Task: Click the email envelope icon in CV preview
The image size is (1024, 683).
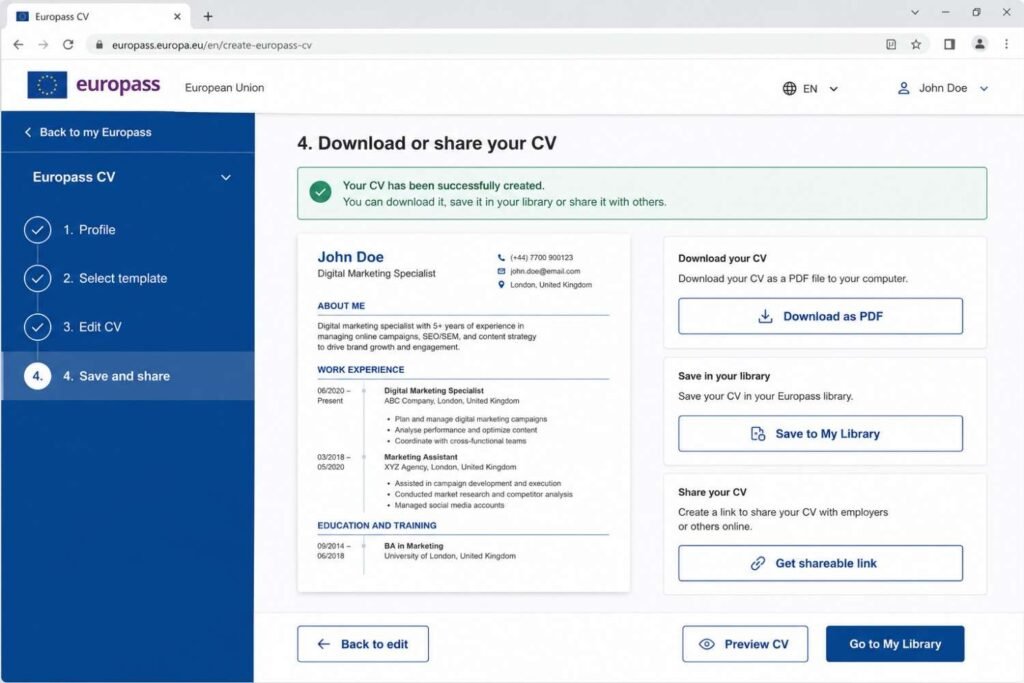Action: (501, 271)
